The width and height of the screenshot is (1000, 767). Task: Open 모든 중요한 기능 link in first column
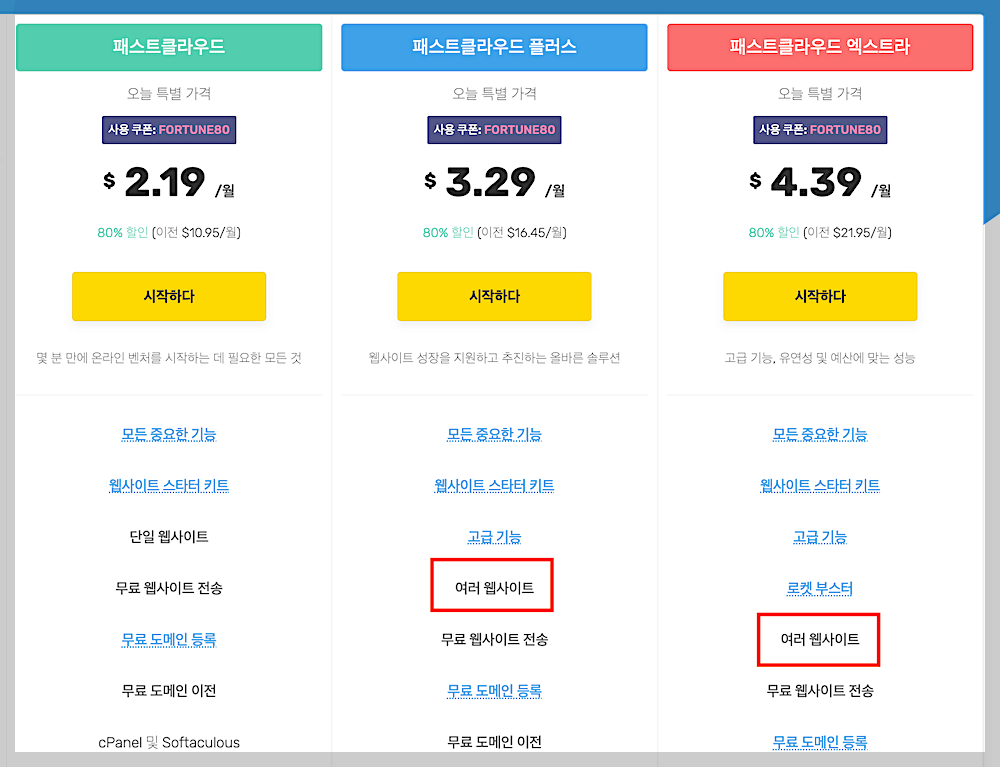168,434
